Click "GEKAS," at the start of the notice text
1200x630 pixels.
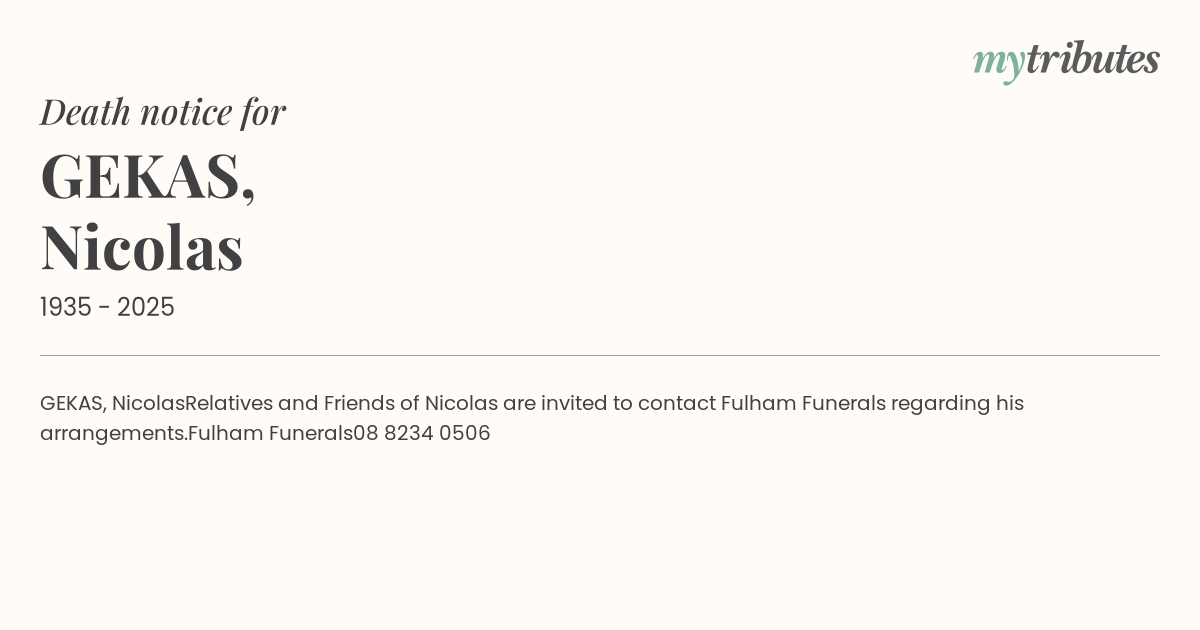click(x=73, y=404)
